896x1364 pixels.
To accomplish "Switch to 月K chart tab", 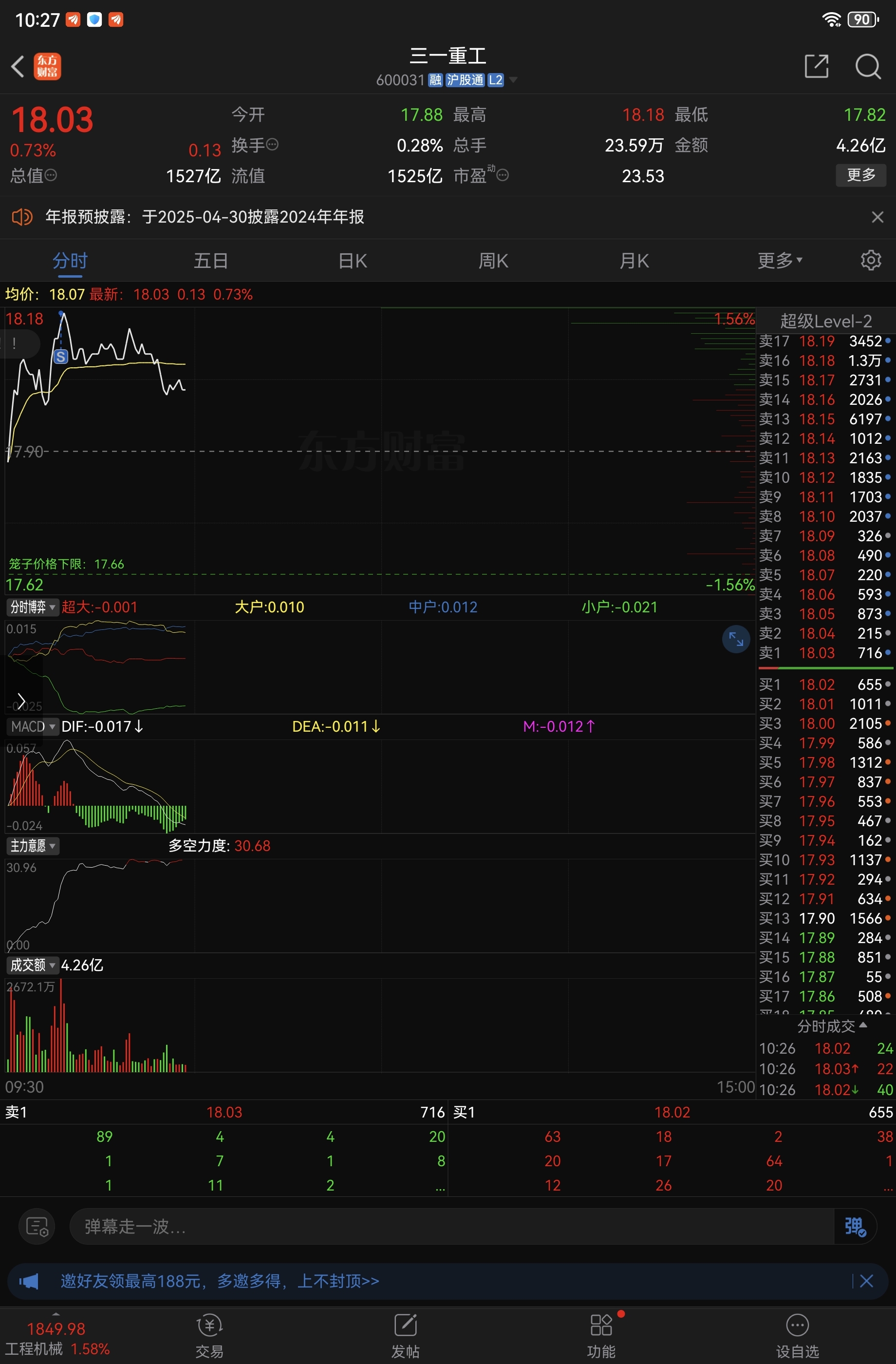I will tap(634, 261).
